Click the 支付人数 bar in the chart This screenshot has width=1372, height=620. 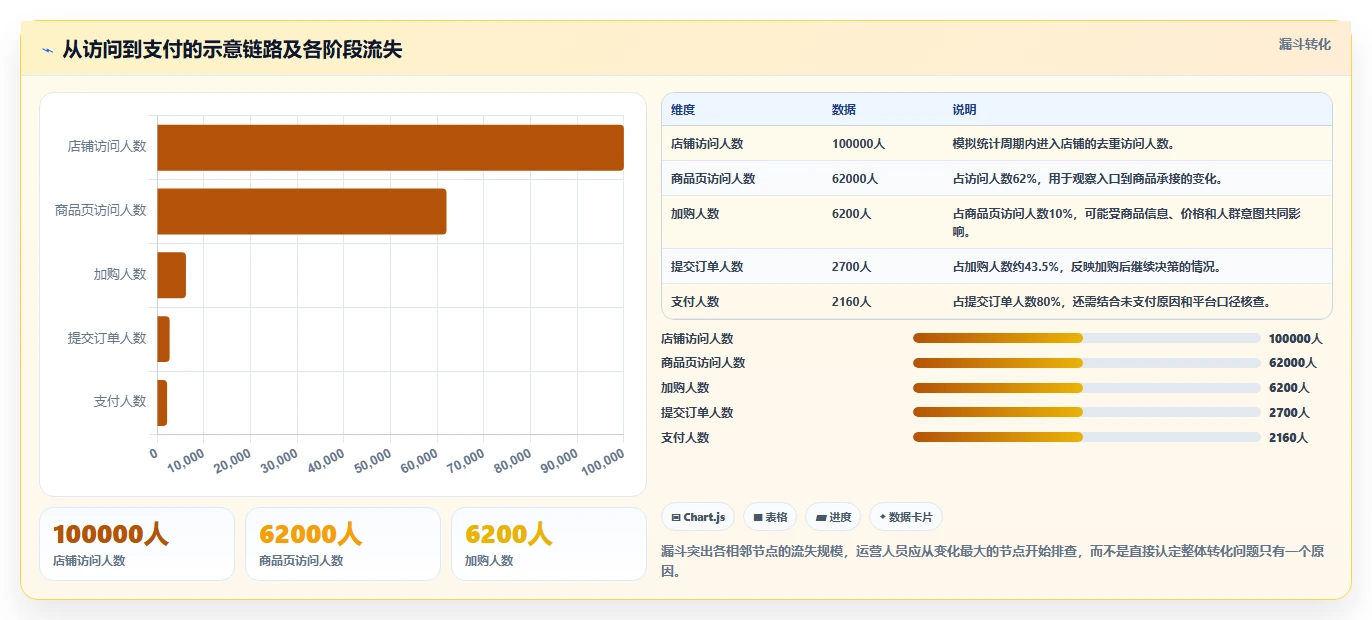[x=162, y=403]
